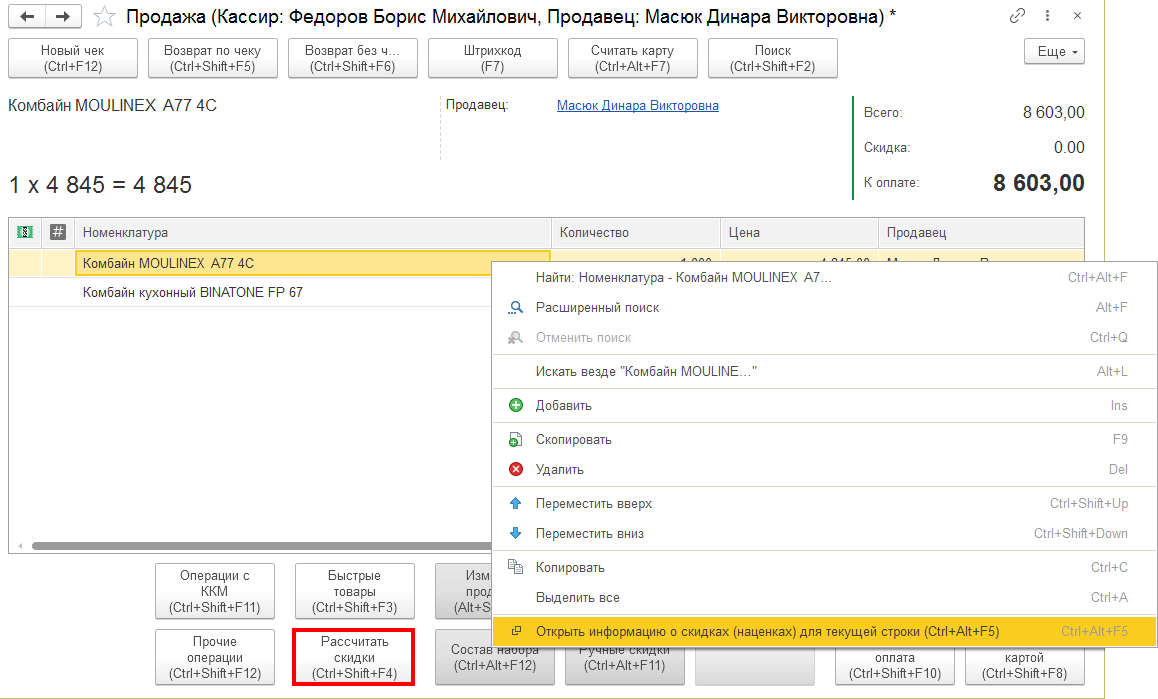Viewport: 1158px width, 699px height.
Task: Click the back navigation arrow
Action: pyautogui.click(x=27, y=16)
